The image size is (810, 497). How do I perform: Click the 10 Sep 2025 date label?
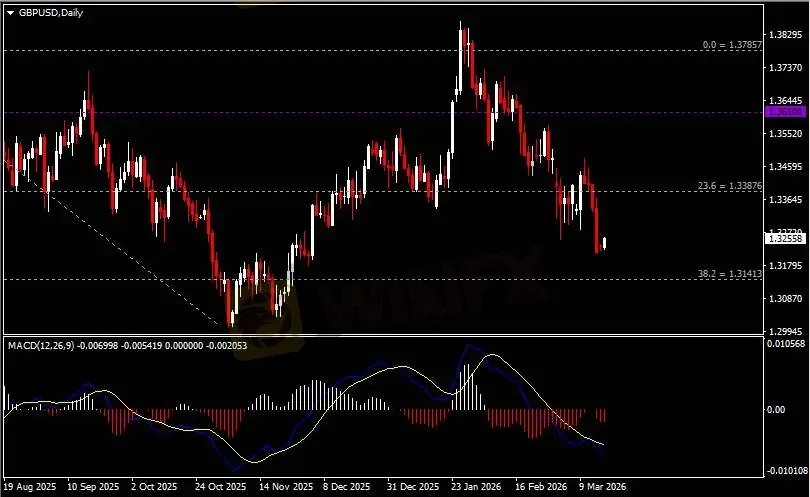click(94, 487)
